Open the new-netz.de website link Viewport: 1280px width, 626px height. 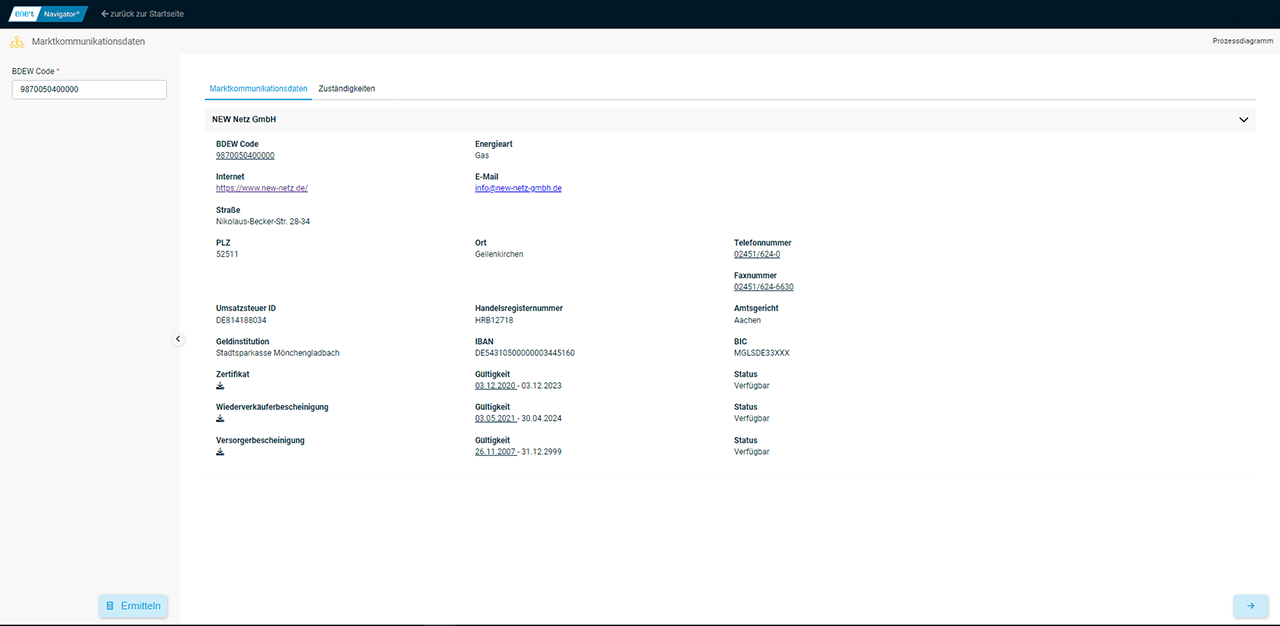pos(262,188)
